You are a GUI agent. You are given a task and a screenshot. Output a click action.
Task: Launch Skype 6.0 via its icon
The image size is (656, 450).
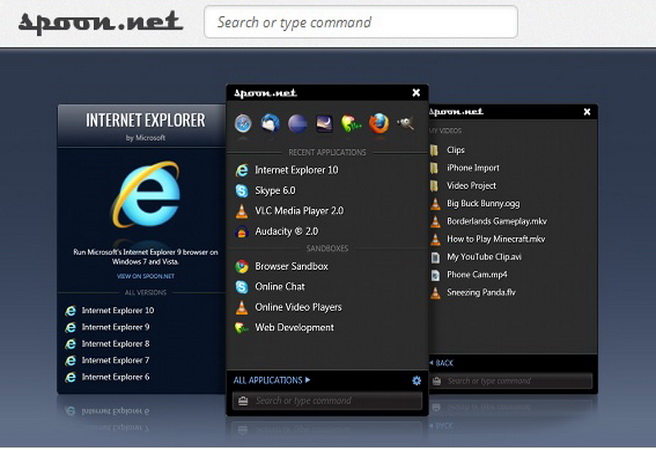[x=242, y=191]
